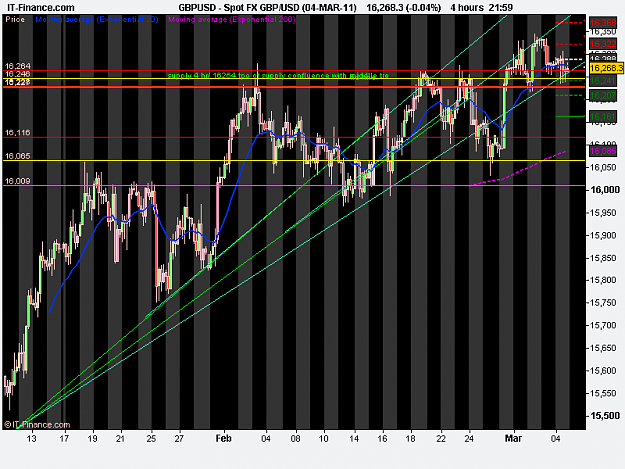Select the red 16,368 price tag
The image size is (625, 469).
pyautogui.click(x=603, y=23)
